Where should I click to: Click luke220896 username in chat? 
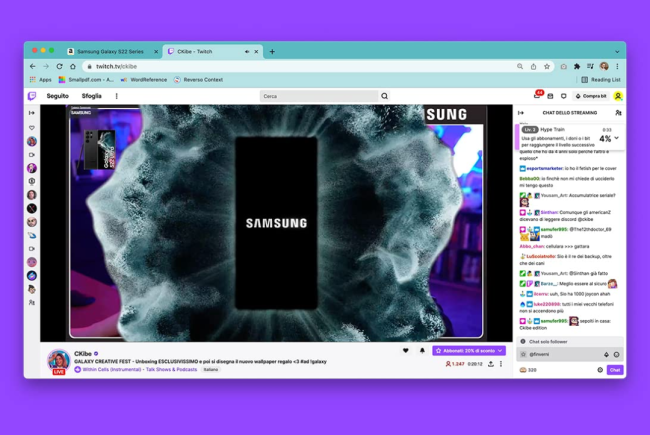547,304
